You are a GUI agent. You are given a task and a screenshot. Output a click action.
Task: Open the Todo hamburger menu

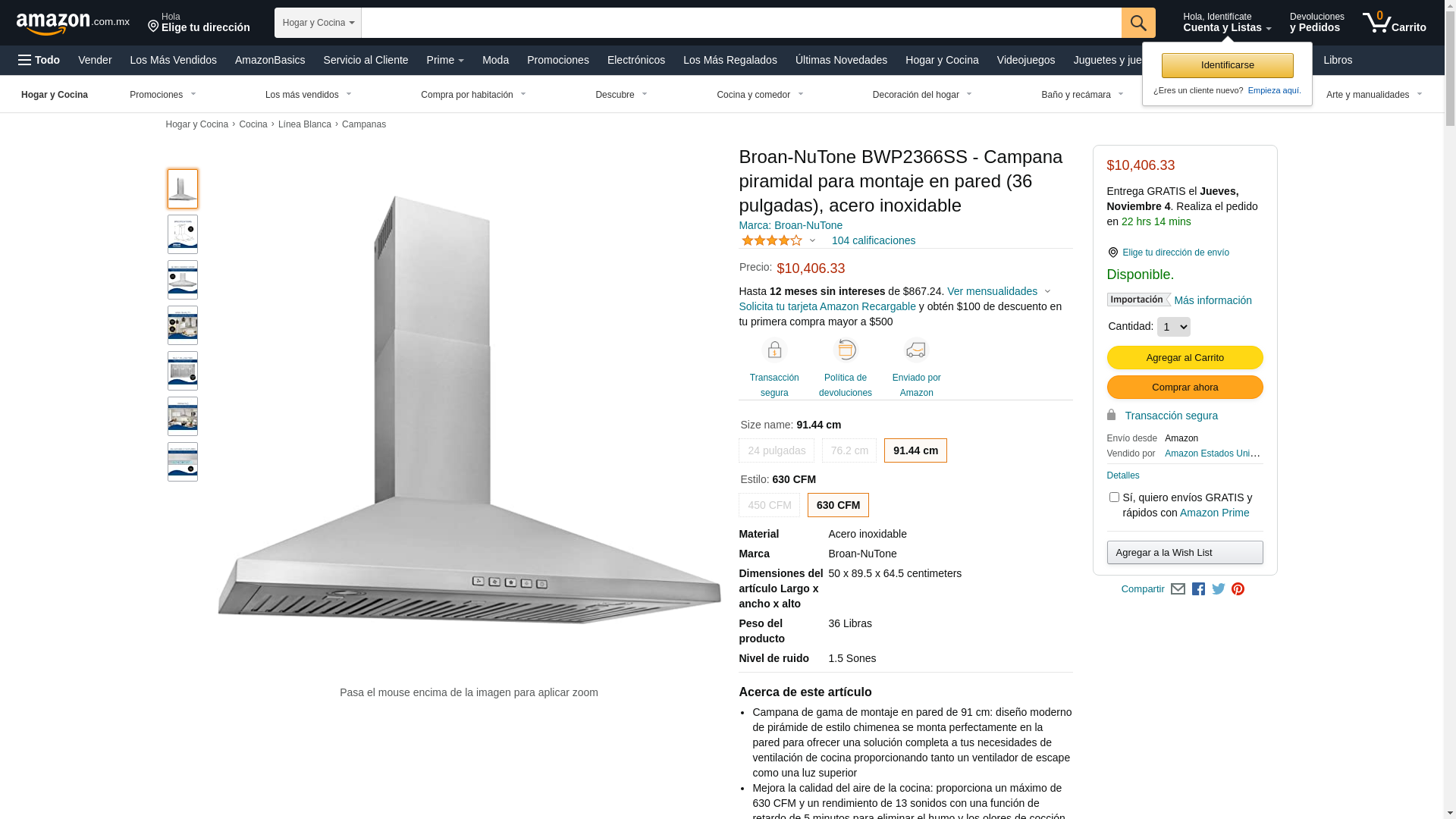pos(39,60)
